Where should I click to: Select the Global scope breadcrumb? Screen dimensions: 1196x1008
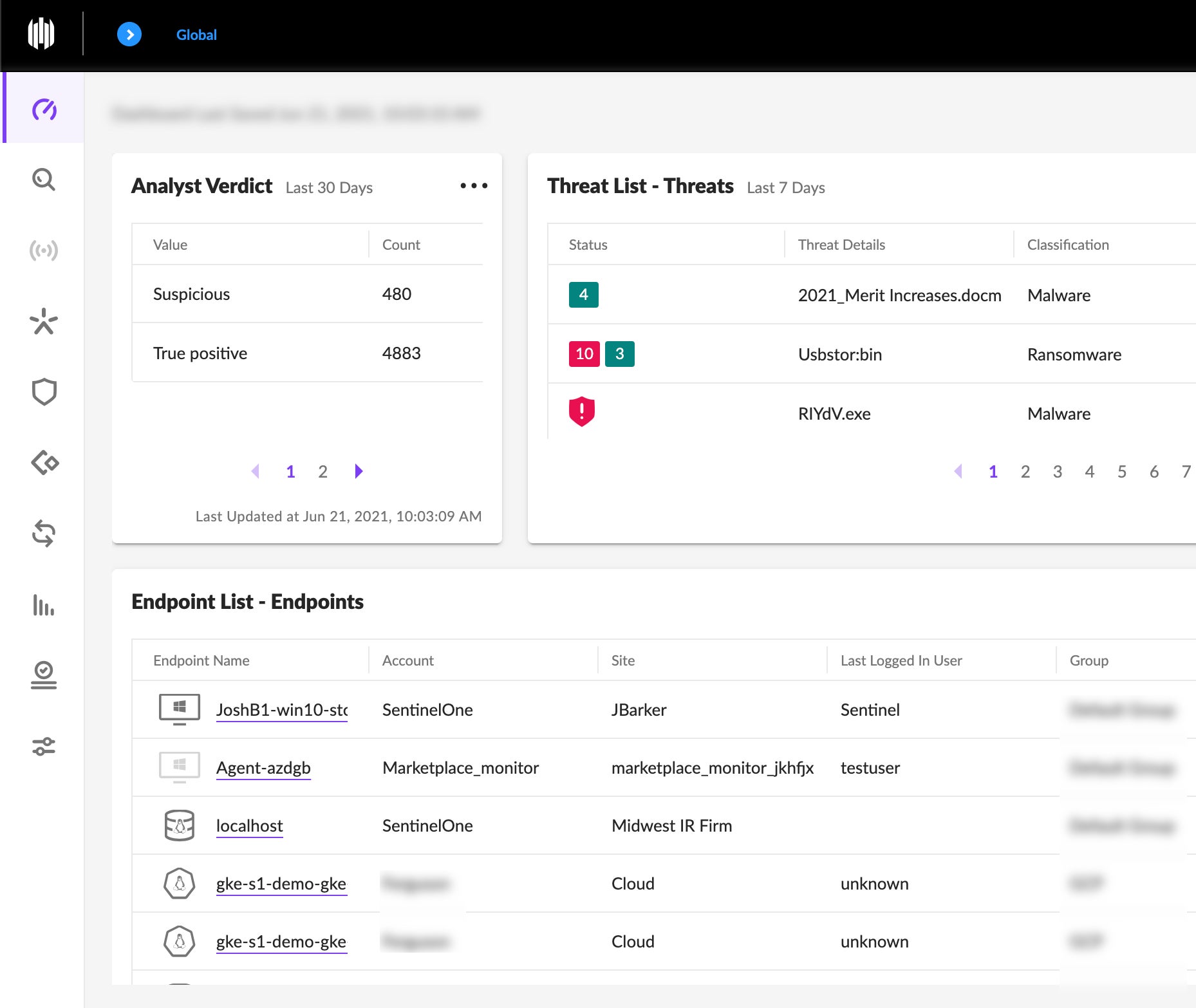click(196, 35)
